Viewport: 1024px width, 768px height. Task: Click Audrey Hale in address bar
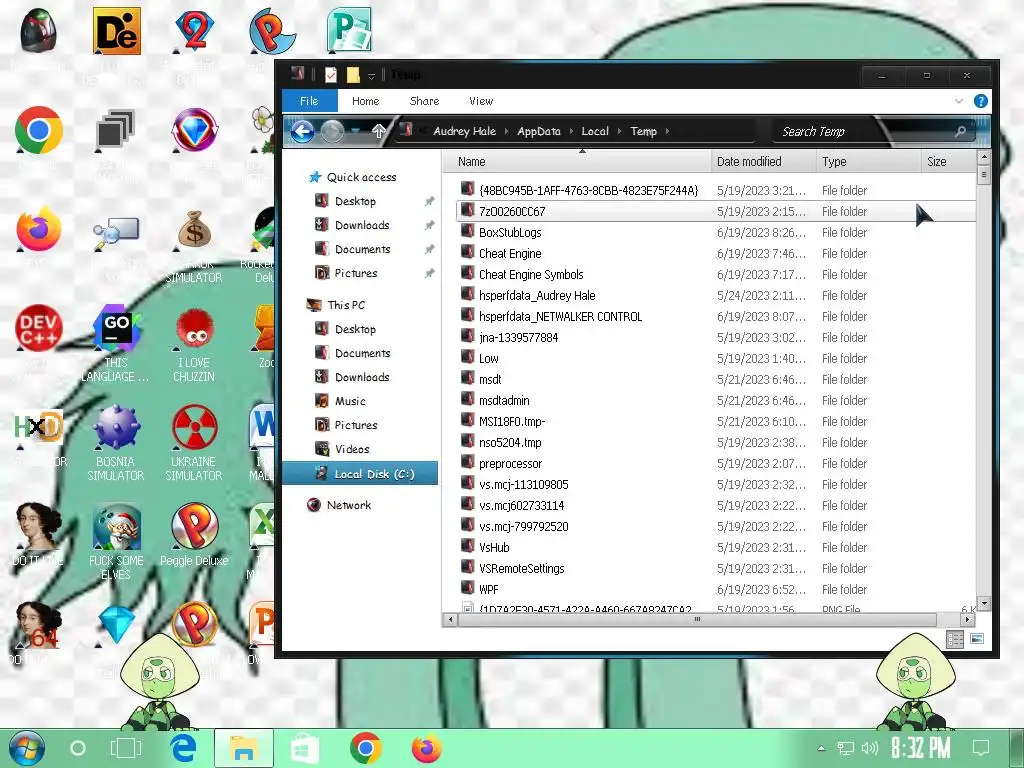click(464, 131)
